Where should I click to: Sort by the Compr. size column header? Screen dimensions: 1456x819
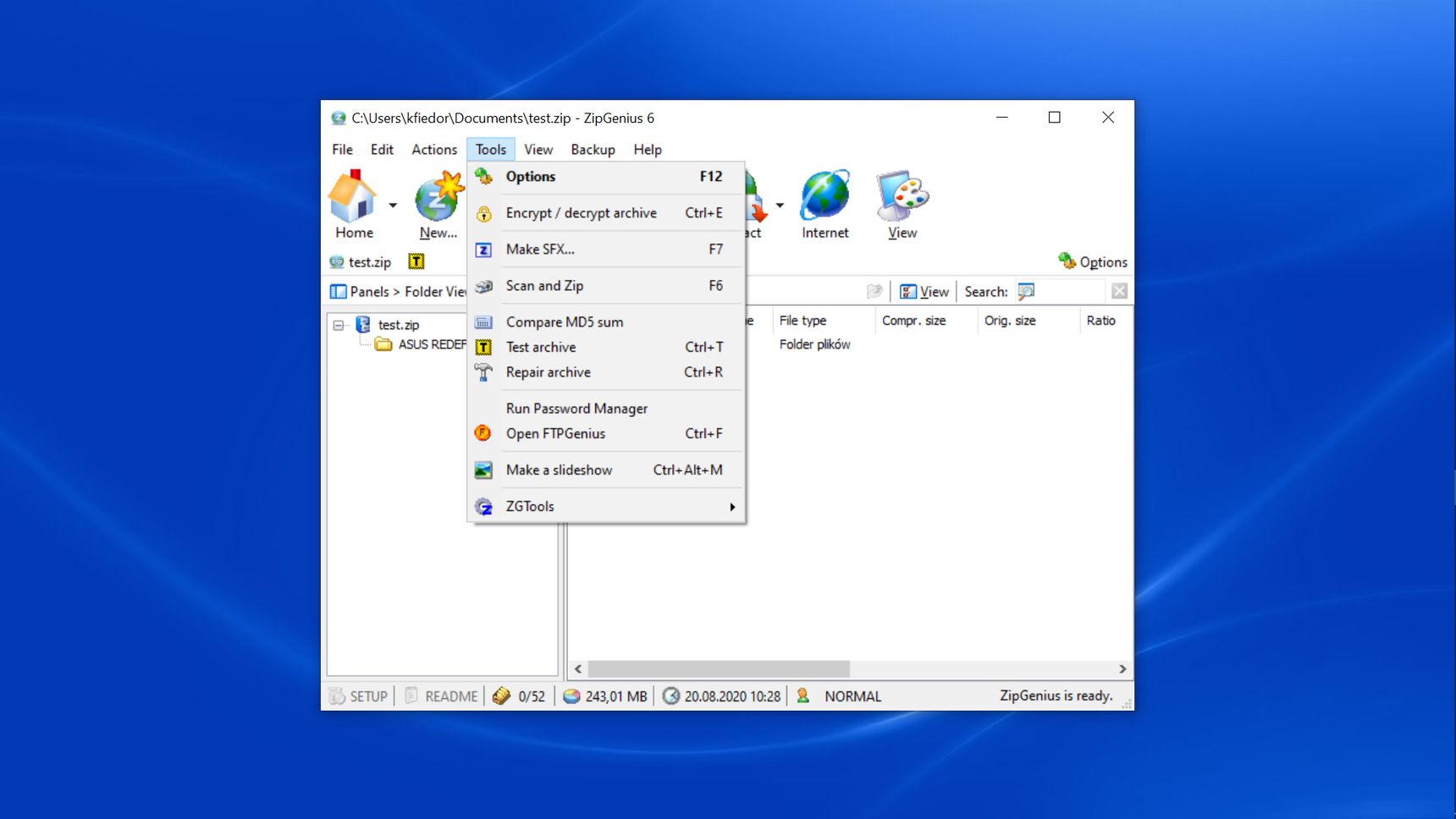coord(925,321)
